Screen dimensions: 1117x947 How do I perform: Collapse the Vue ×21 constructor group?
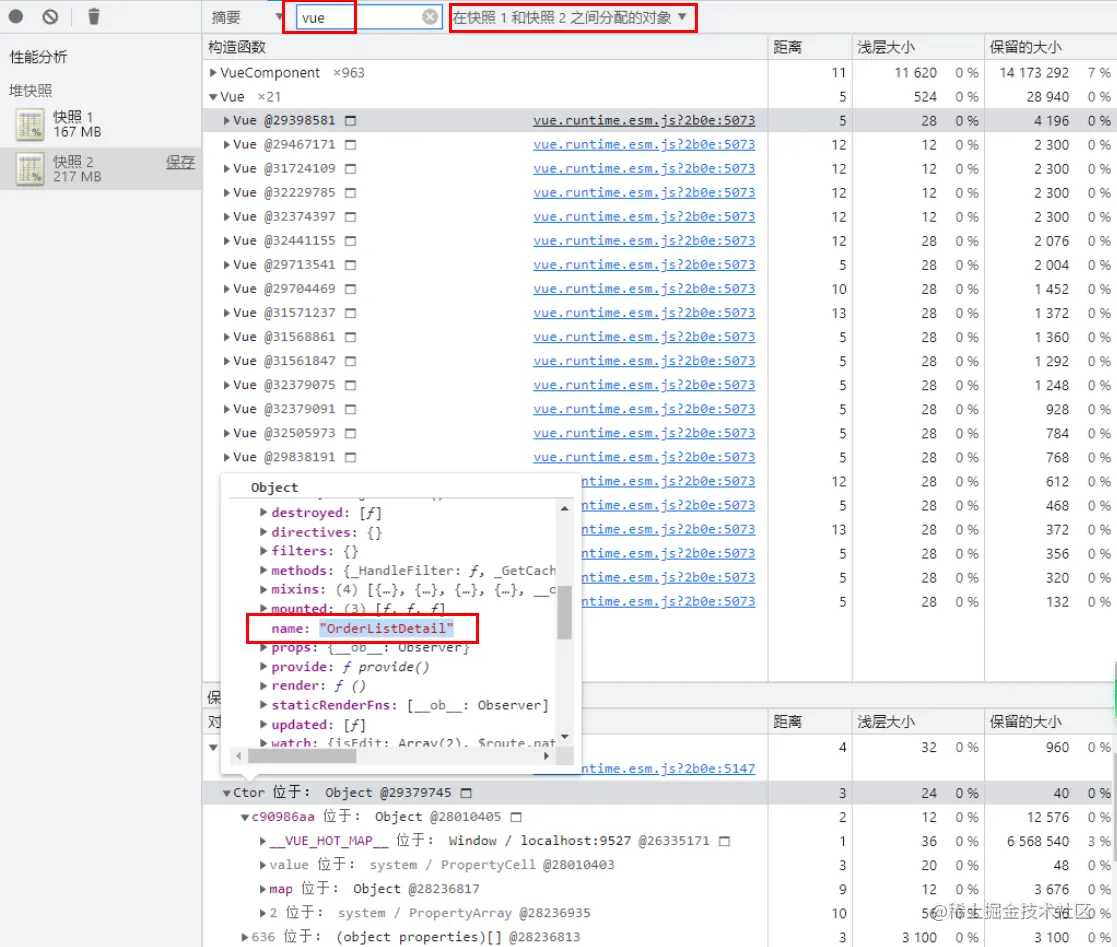[x=213, y=97]
